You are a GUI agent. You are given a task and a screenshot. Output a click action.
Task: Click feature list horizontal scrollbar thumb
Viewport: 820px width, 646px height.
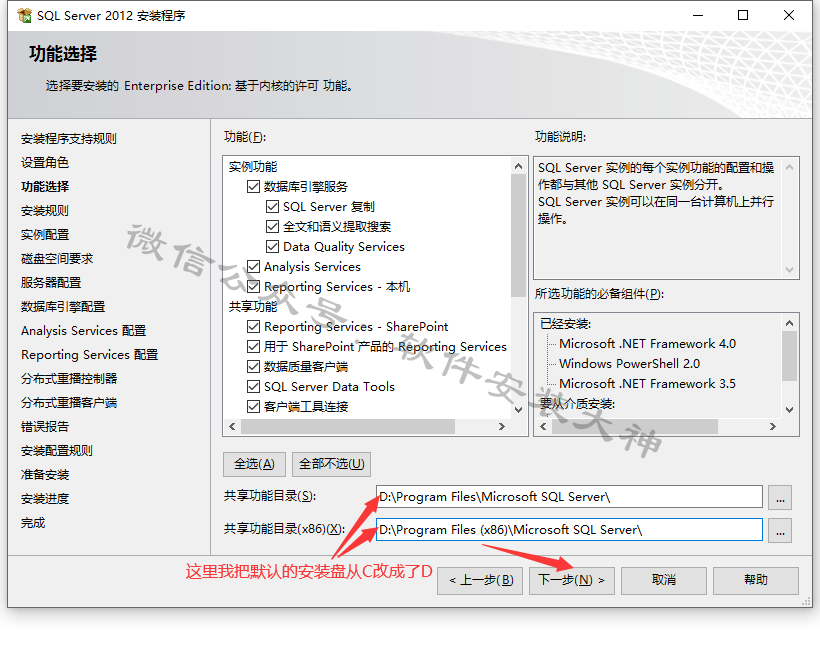348,427
